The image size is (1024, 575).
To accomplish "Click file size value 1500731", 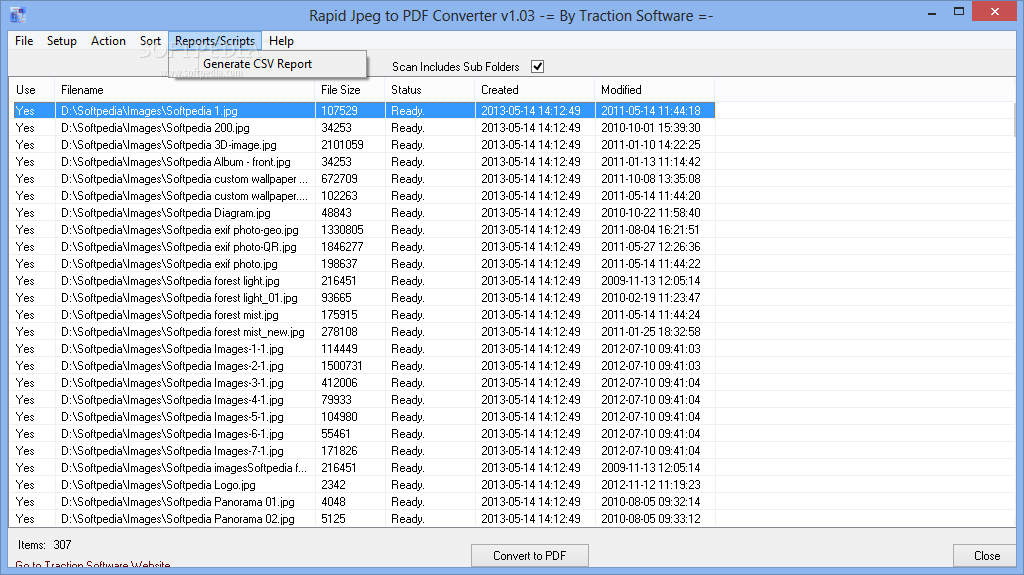I will 342,366.
